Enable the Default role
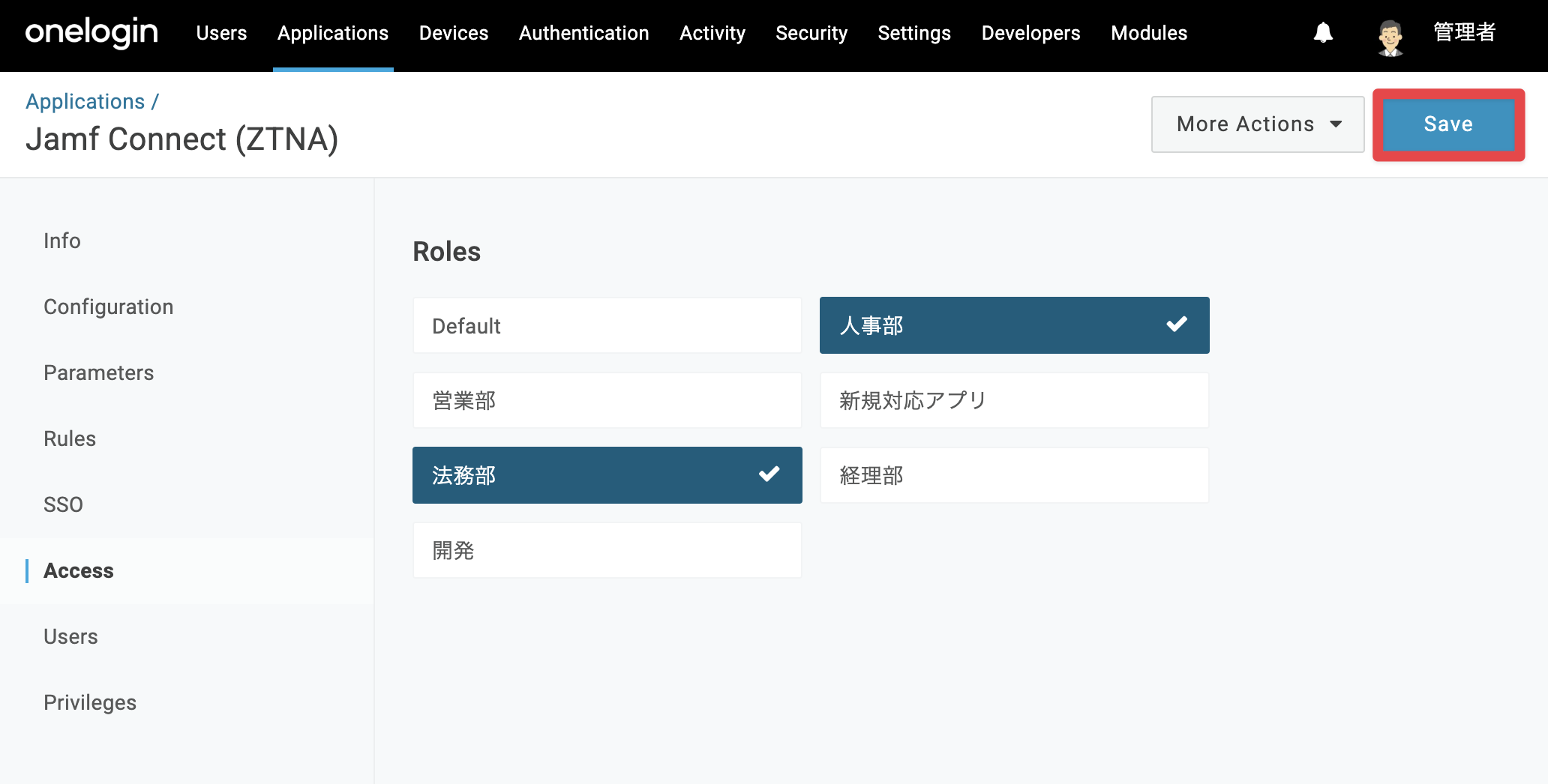The height and width of the screenshot is (784, 1548). click(607, 325)
